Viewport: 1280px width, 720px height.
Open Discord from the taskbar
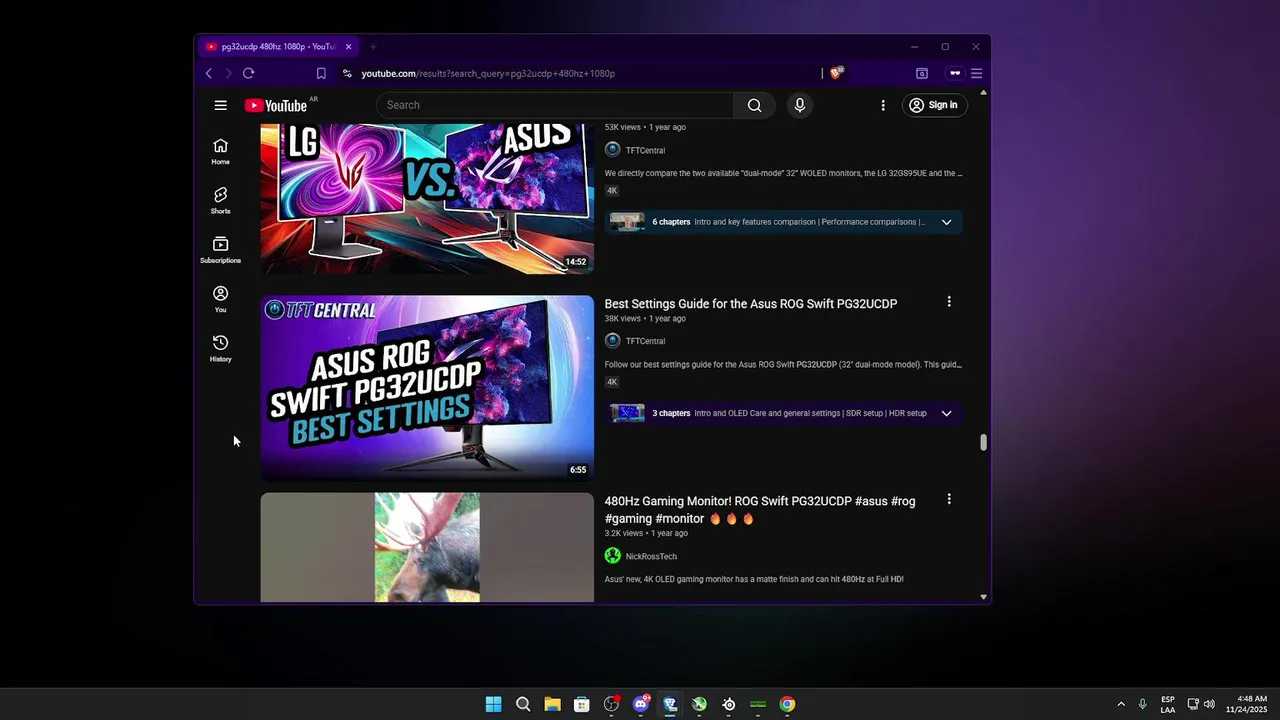click(x=641, y=704)
